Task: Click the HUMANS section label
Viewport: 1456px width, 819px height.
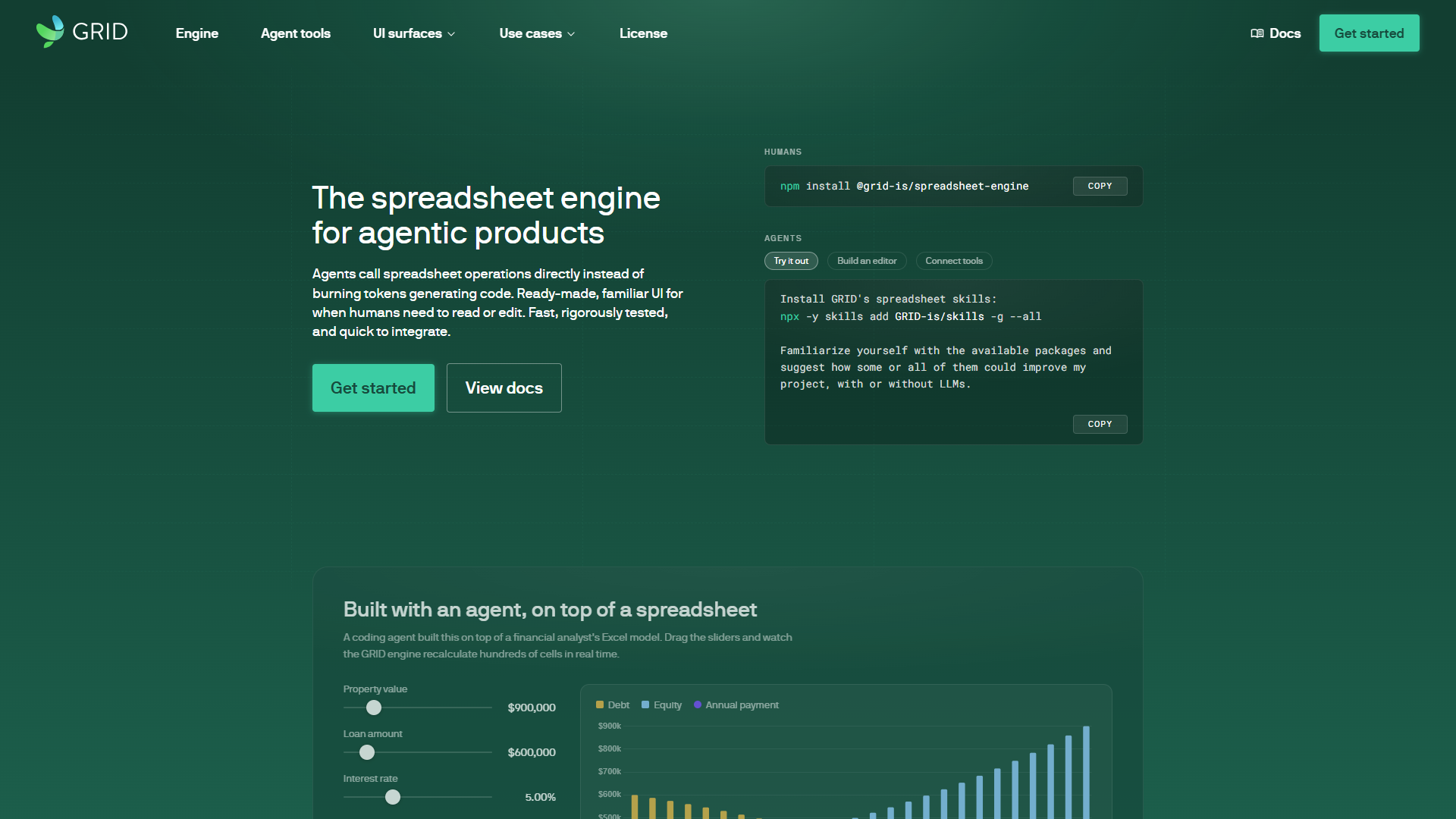Action: pos(783,152)
